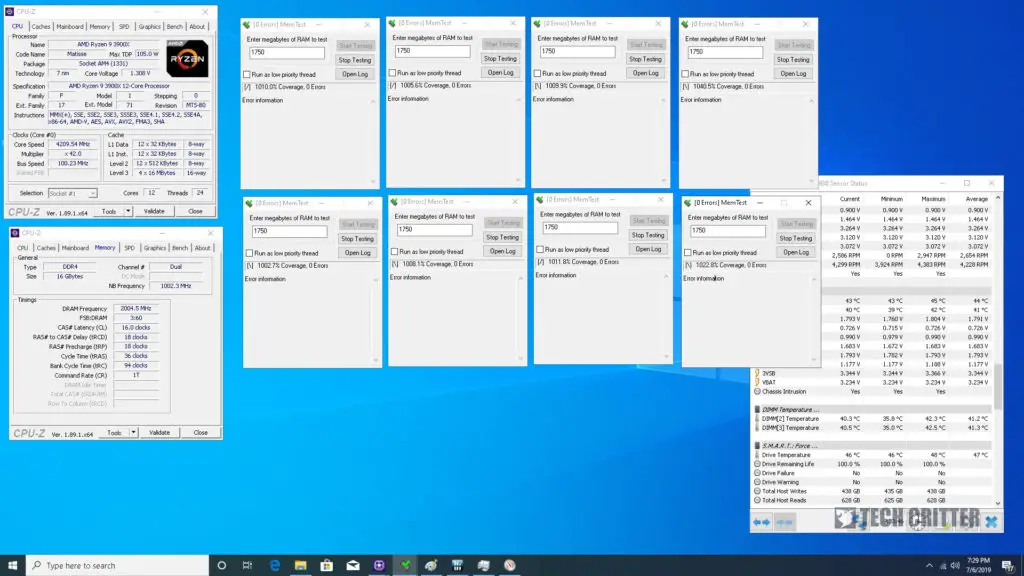Enable low priority thread in 1002.7% coverage MemTest
This screenshot has width=1024, height=576.
tap(249, 253)
